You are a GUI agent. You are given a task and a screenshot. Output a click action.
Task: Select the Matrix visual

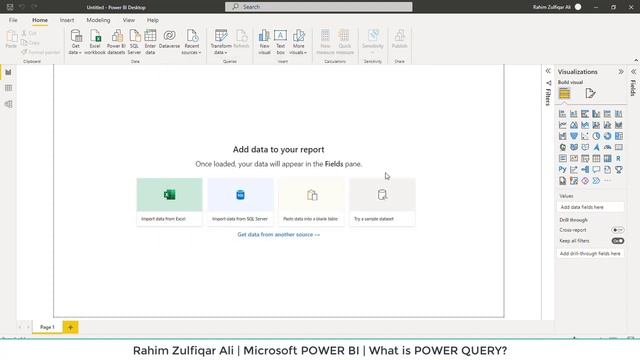(607, 158)
